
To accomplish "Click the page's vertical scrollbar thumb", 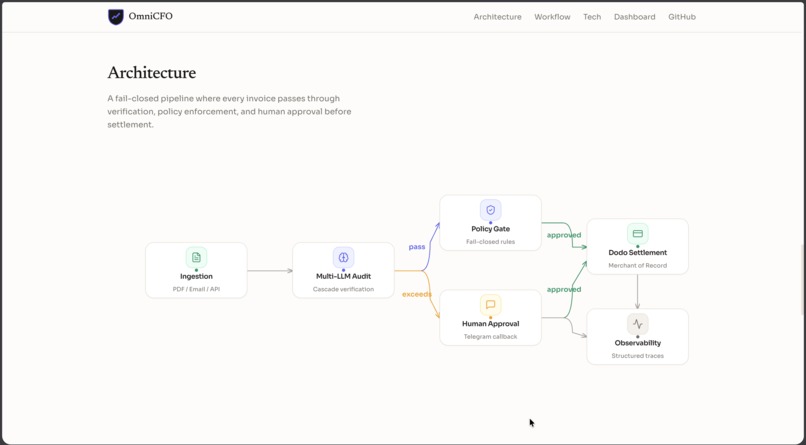I will pos(803,280).
